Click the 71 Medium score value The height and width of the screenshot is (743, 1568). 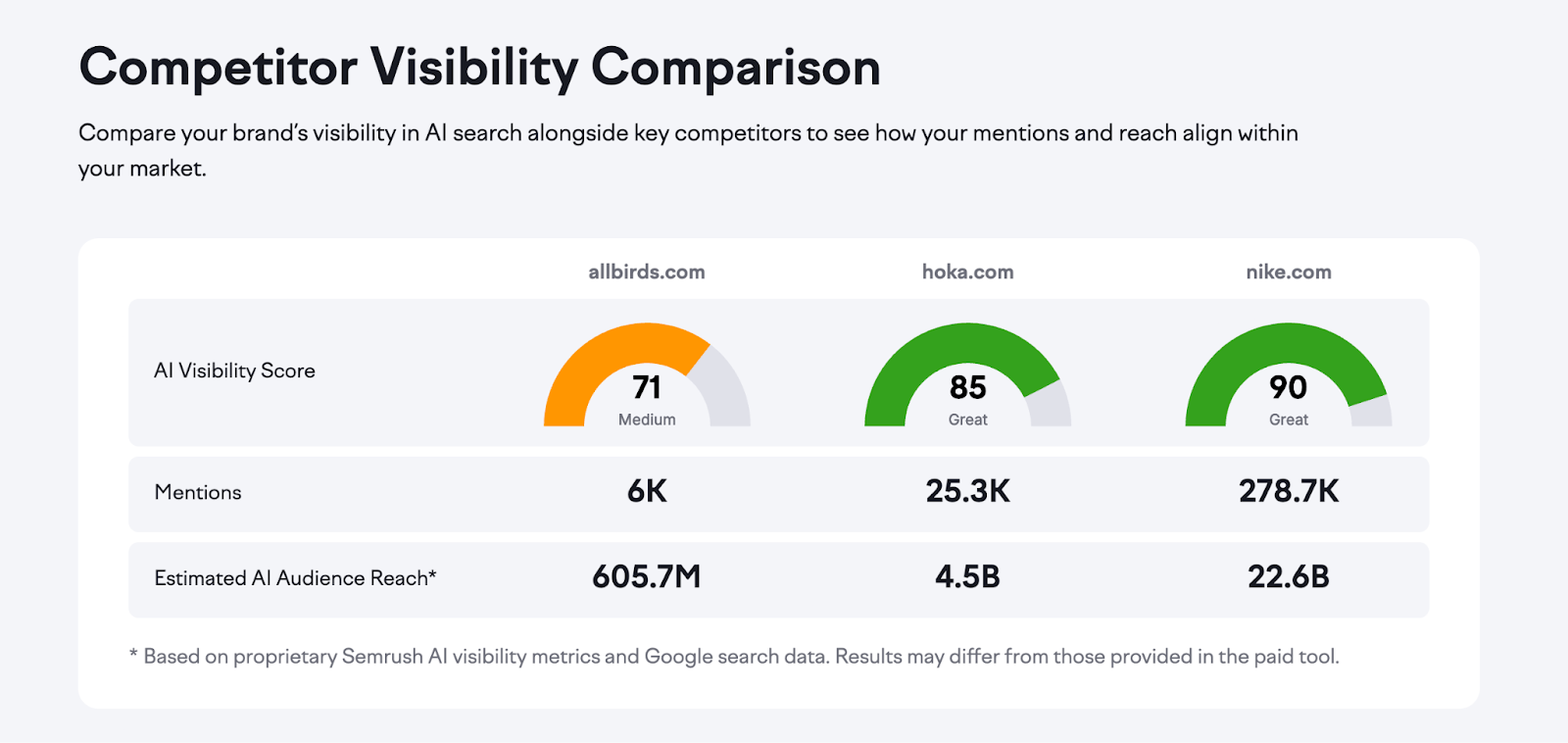(647, 388)
